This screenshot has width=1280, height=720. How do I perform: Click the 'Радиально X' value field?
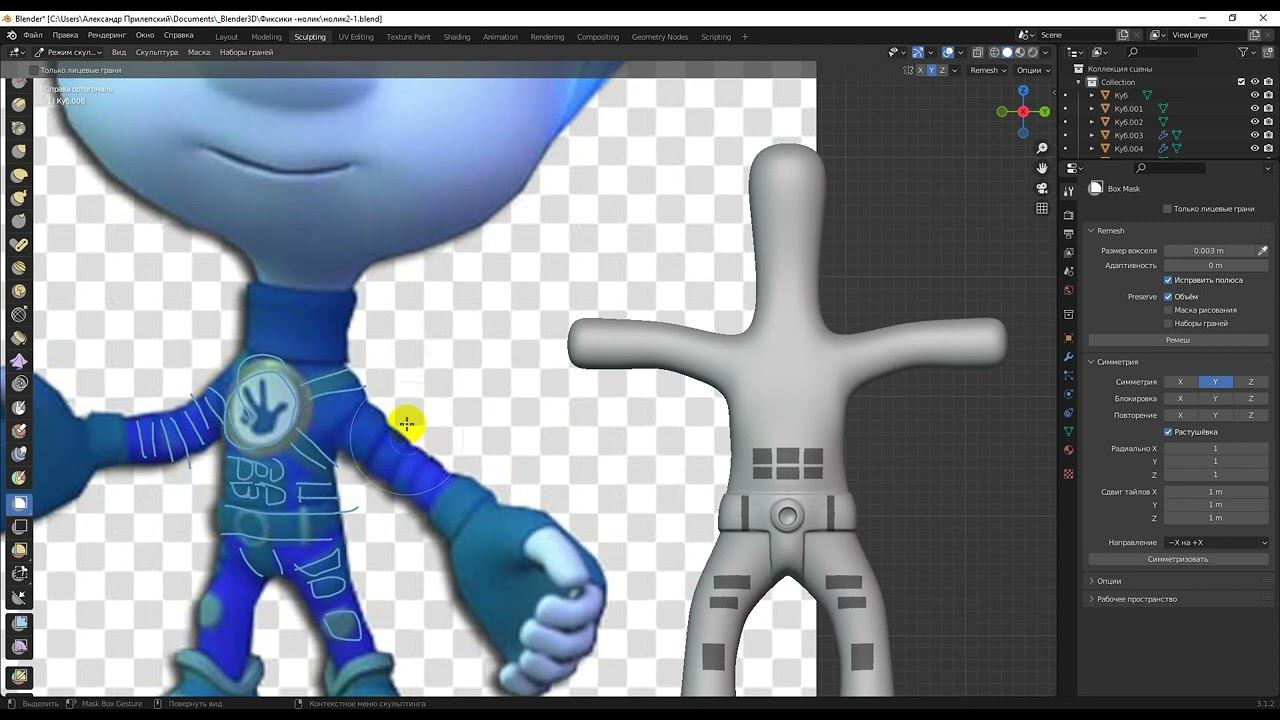pyautogui.click(x=1216, y=449)
